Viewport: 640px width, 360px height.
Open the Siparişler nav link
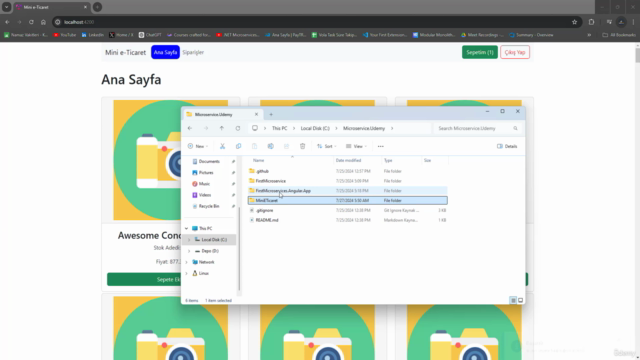click(x=193, y=52)
